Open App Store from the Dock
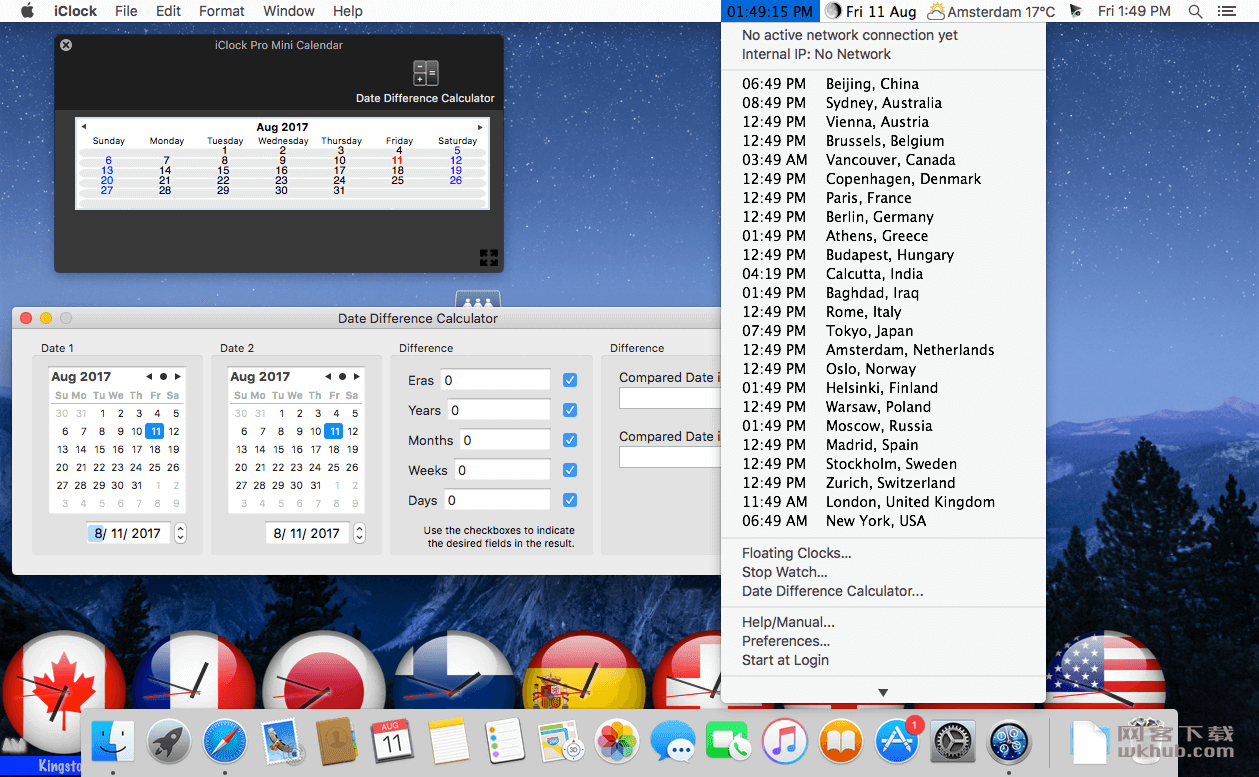This screenshot has height=777, width=1259. coord(897,742)
